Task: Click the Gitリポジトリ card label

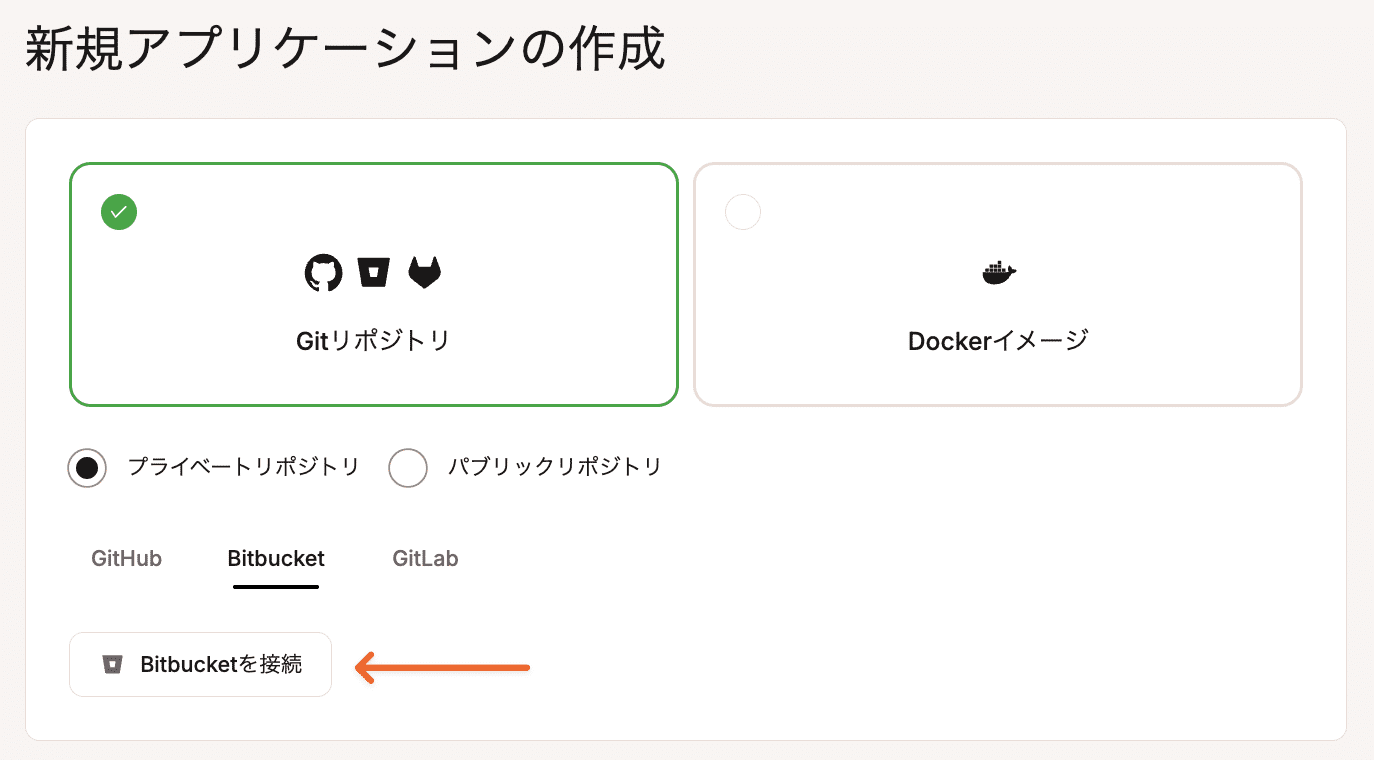Action: [x=373, y=341]
